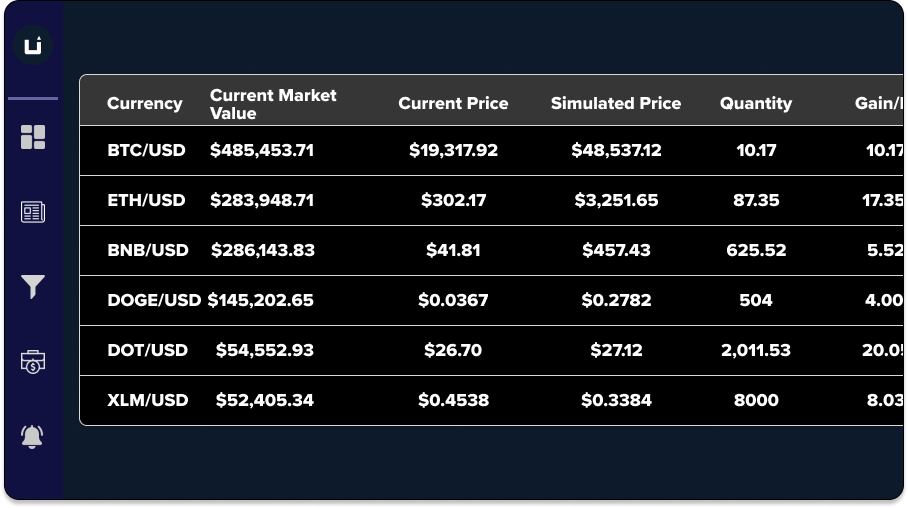Sort by Current Market Value header
This screenshot has height=508, width=908.
point(273,103)
